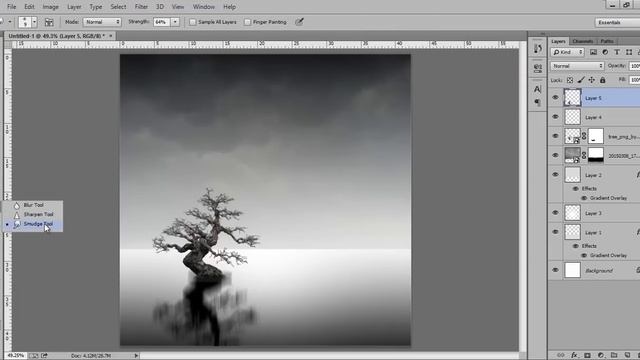Select Layer 4 thumbnail

click(x=572, y=117)
